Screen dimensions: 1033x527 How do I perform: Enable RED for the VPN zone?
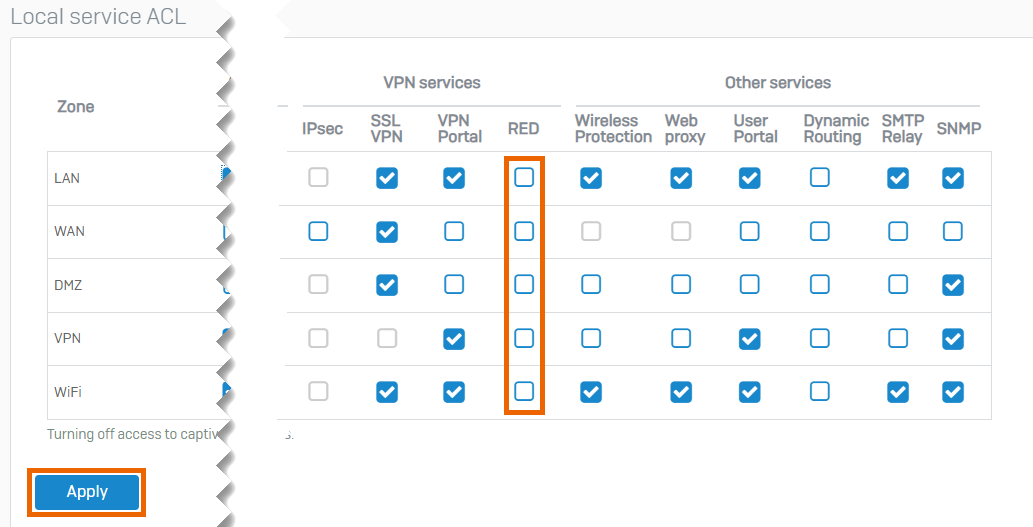(x=524, y=339)
